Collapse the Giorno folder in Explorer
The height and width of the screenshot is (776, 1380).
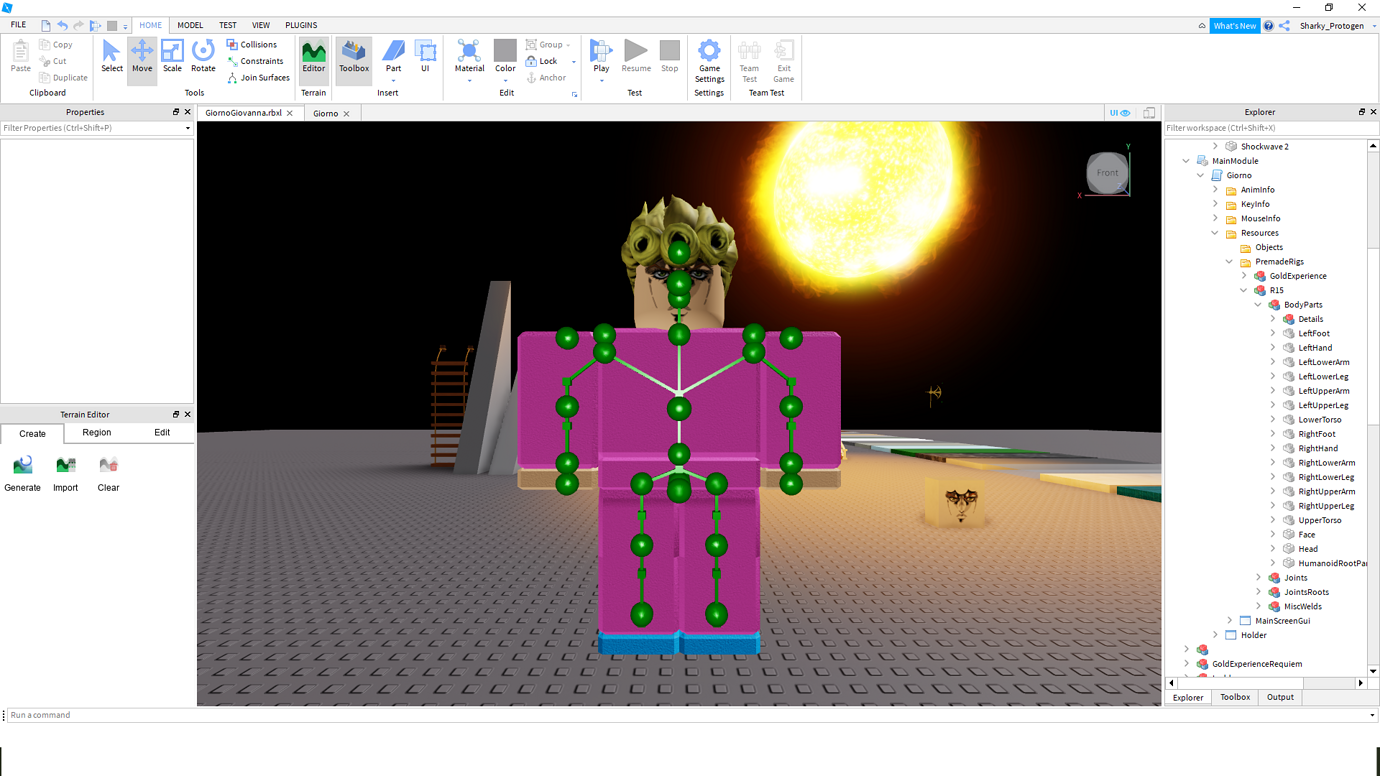click(1200, 174)
